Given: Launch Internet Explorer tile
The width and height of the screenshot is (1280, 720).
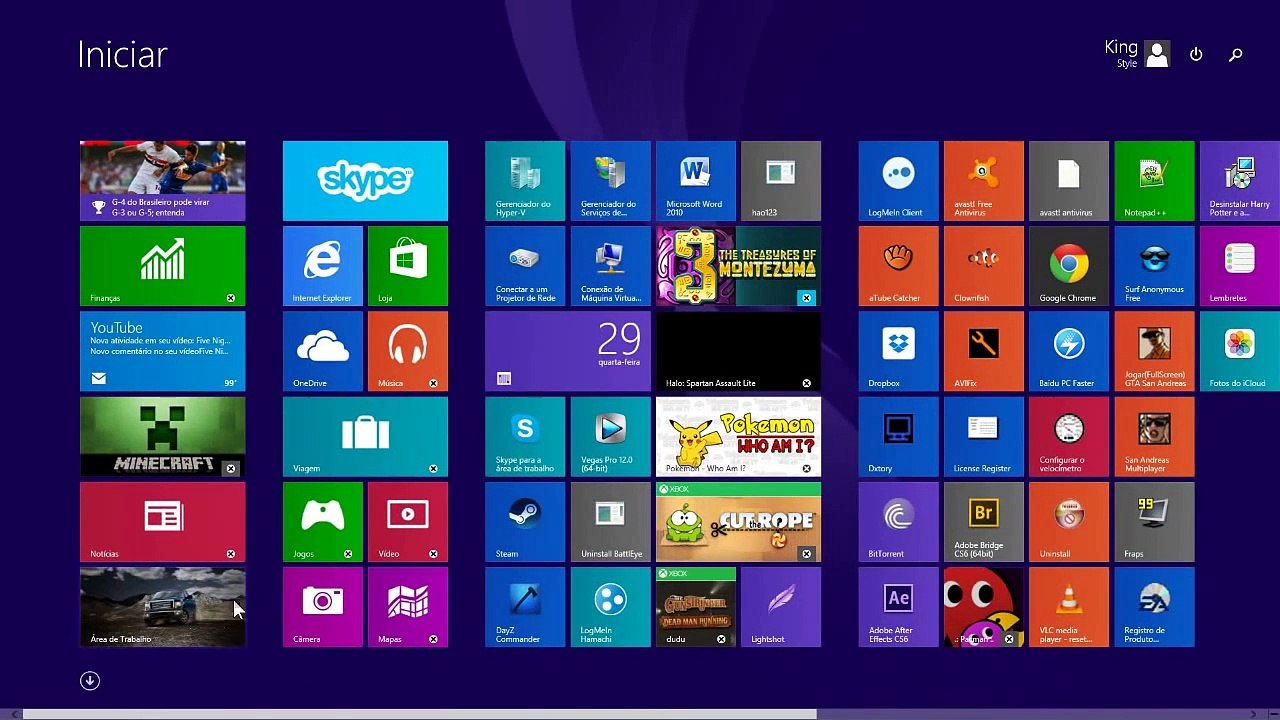Looking at the screenshot, I should [x=323, y=266].
